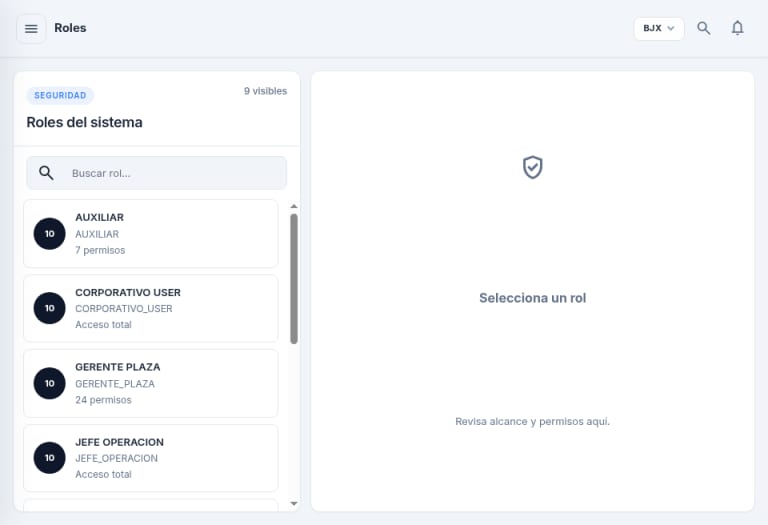
Task: Click the SEGURIDAD tag
Action: 60,95
